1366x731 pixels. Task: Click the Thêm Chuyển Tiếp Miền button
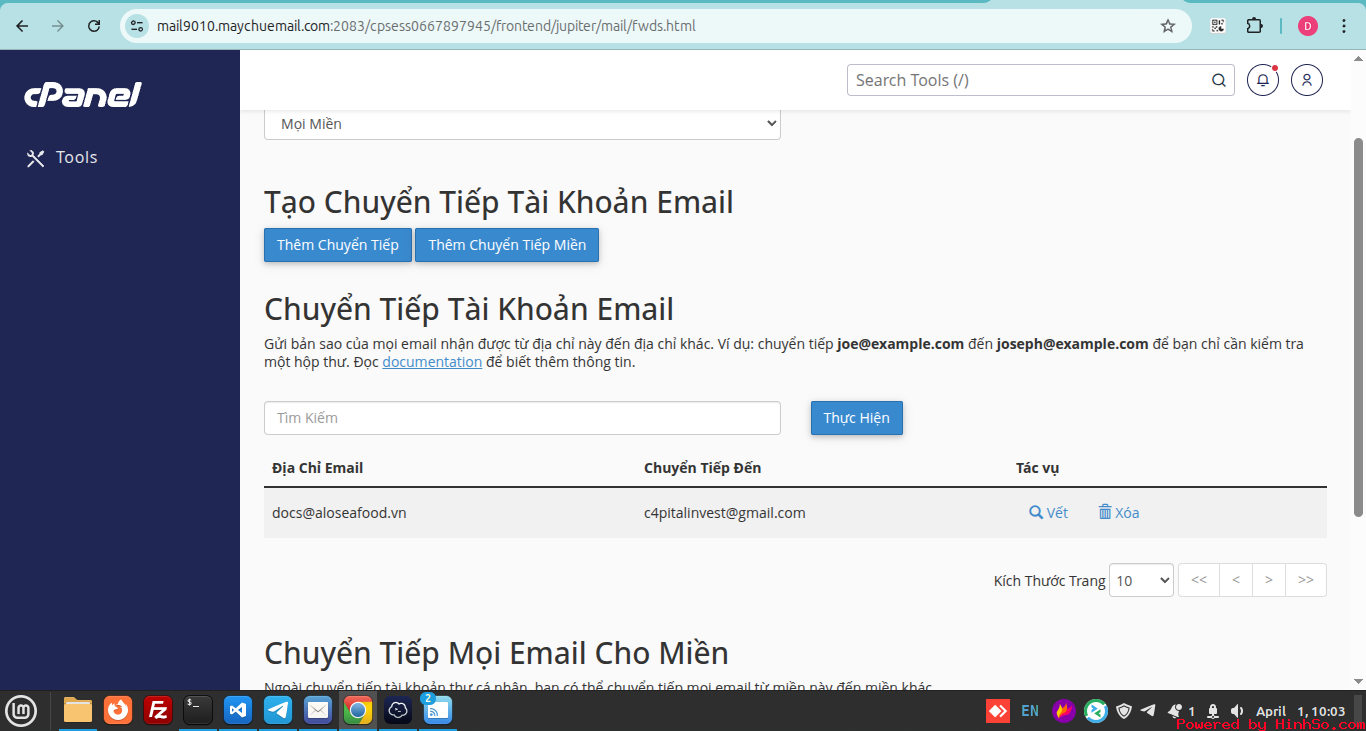[507, 245]
